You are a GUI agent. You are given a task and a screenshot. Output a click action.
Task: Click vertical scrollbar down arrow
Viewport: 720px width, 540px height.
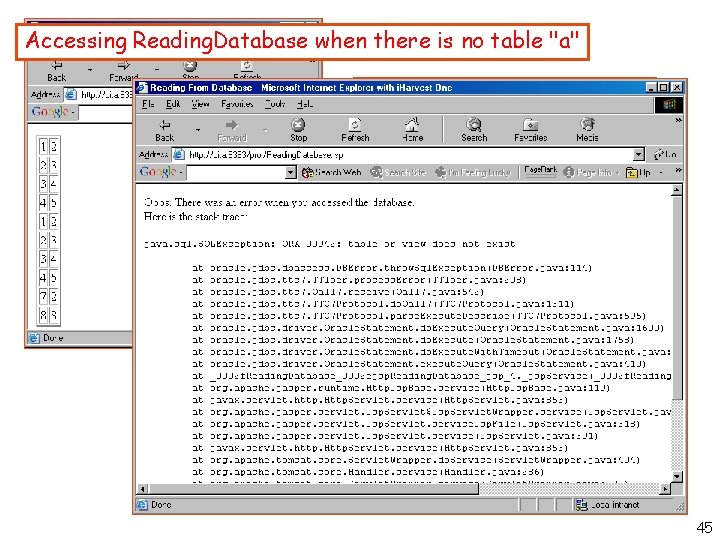[676, 476]
